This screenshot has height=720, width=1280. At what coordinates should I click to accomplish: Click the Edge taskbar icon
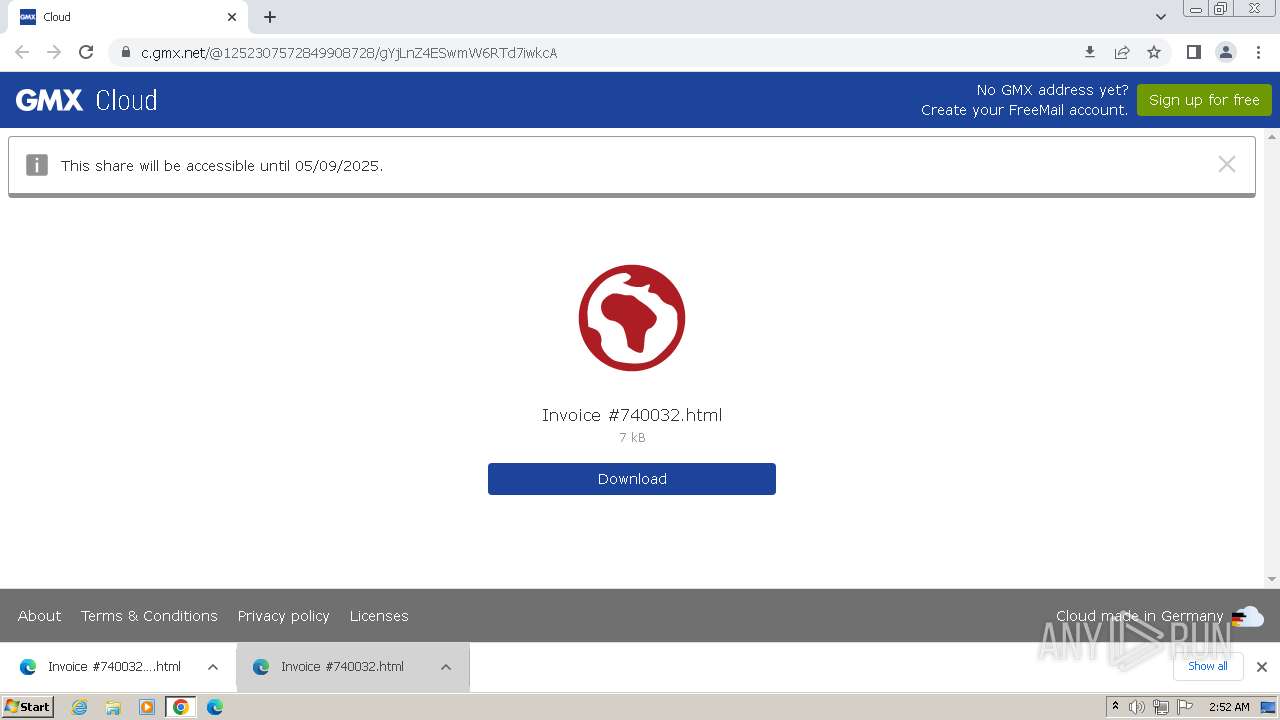click(215, 707)
